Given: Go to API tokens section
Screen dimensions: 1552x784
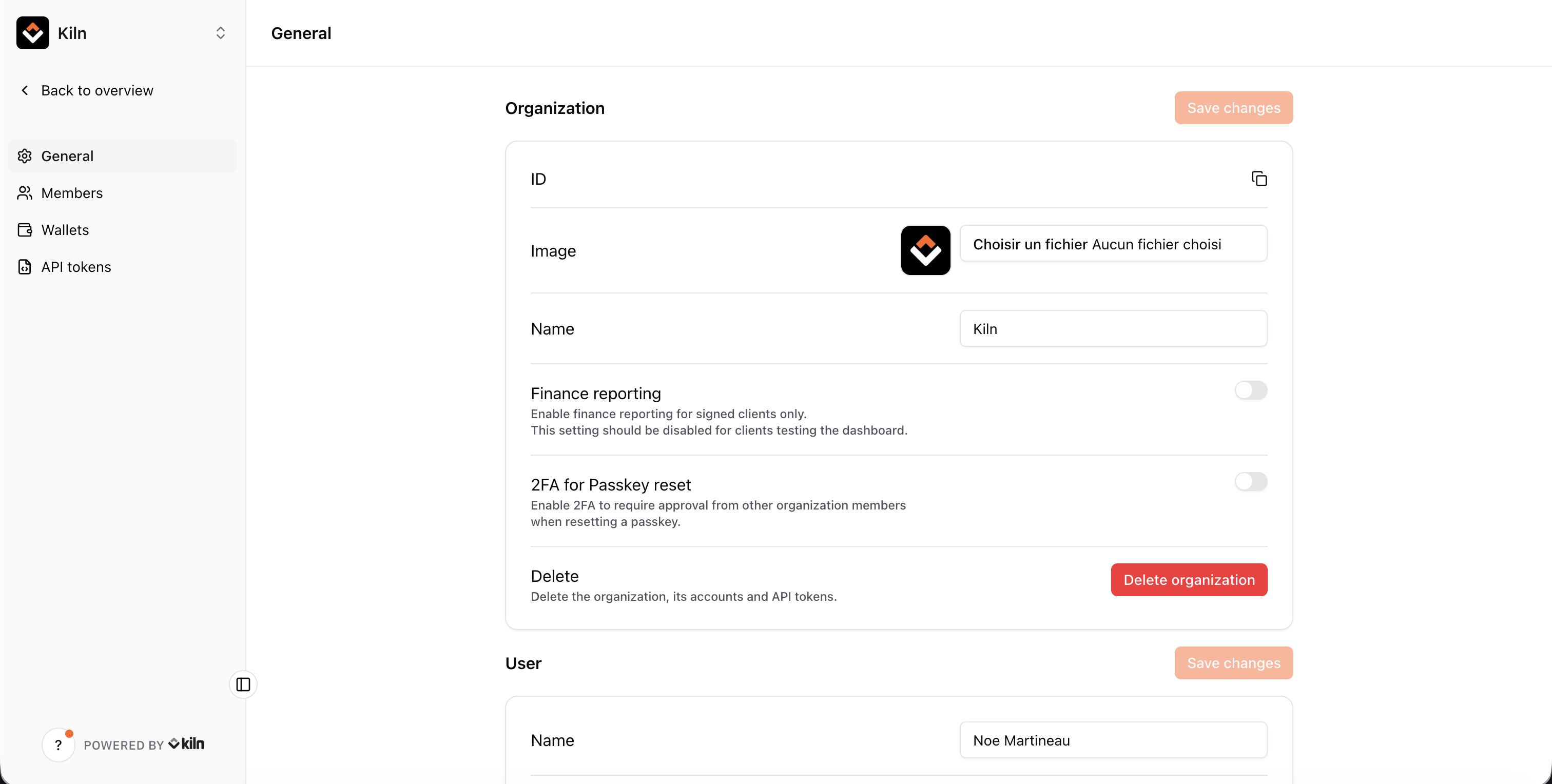Looking at the screenshot, I should point(76,267).
